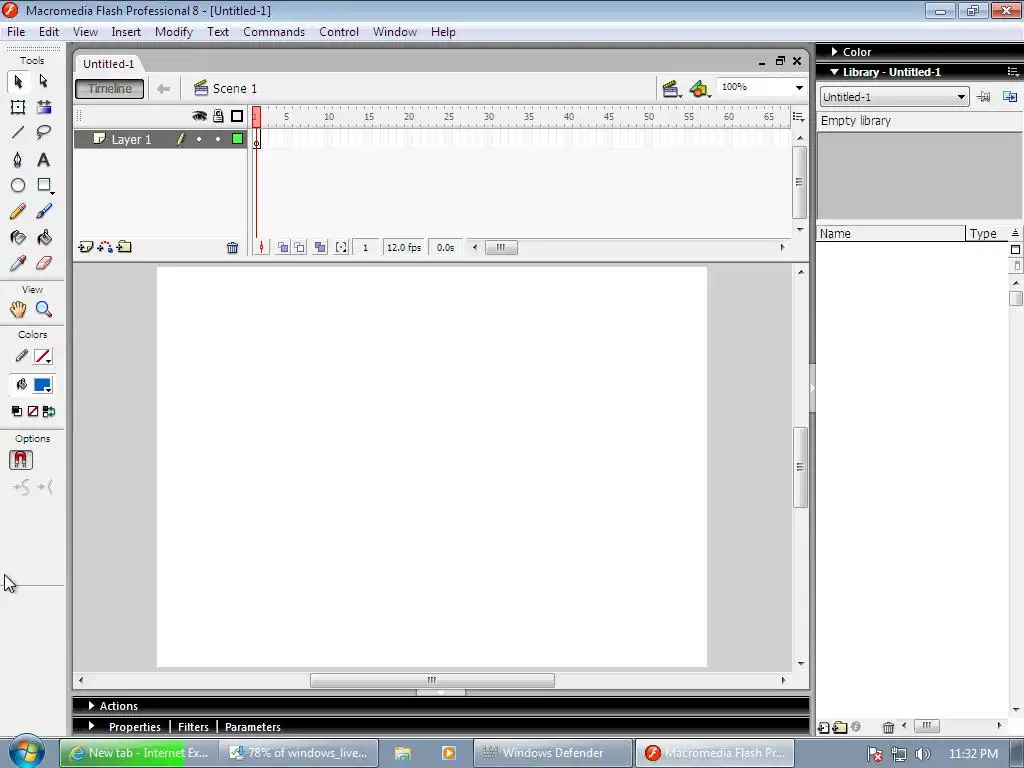Click the Modify Onion Markers icon
1024x768 pixels.
[341, 248]
